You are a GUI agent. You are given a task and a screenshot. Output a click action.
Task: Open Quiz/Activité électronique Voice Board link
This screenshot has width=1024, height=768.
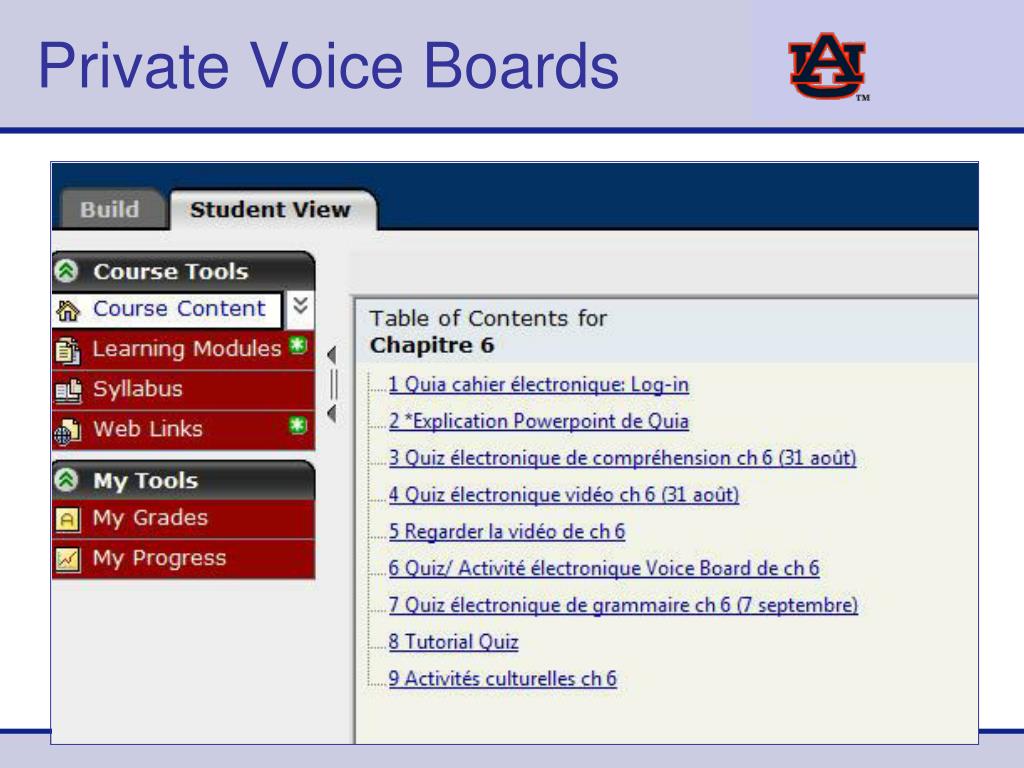(604, 568)
